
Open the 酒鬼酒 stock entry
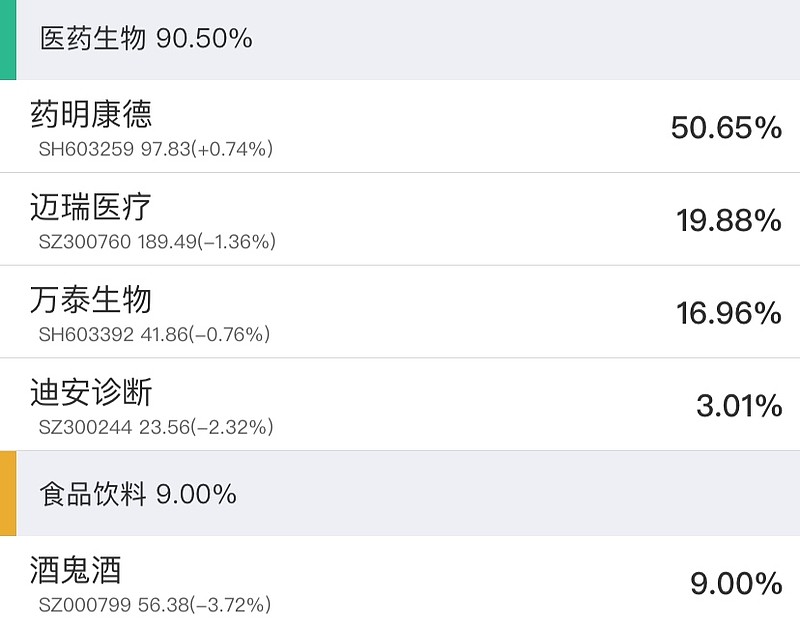coord(76,570)
